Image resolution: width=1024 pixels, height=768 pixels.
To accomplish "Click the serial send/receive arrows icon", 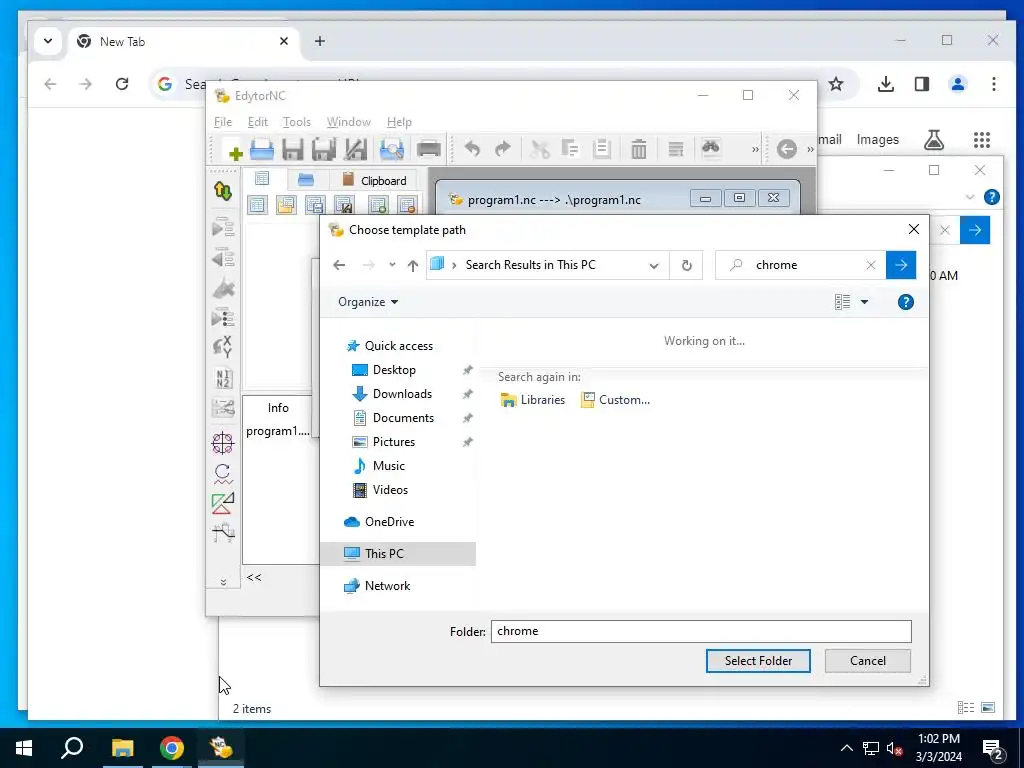I will click(223, 191).
